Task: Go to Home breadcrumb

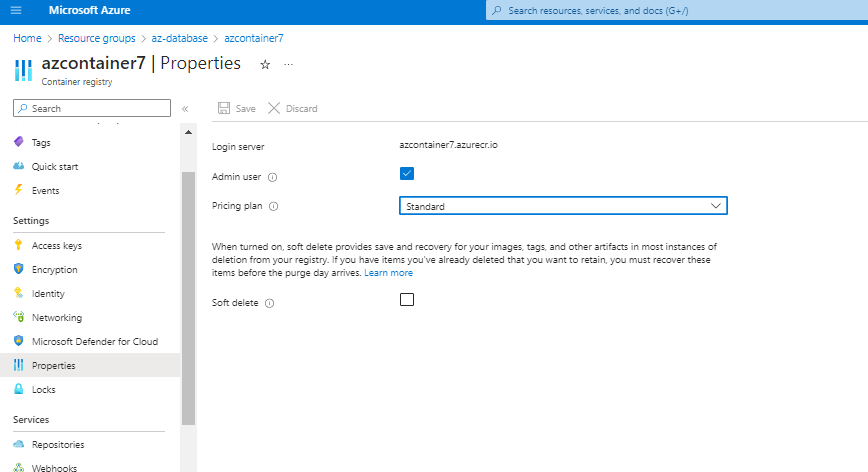Action: coord(27,38)
